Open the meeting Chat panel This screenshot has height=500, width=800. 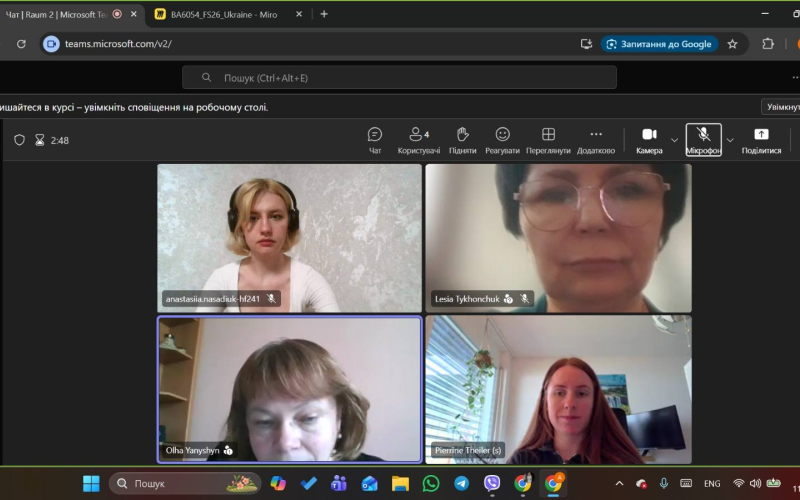(x=375, y=139)
